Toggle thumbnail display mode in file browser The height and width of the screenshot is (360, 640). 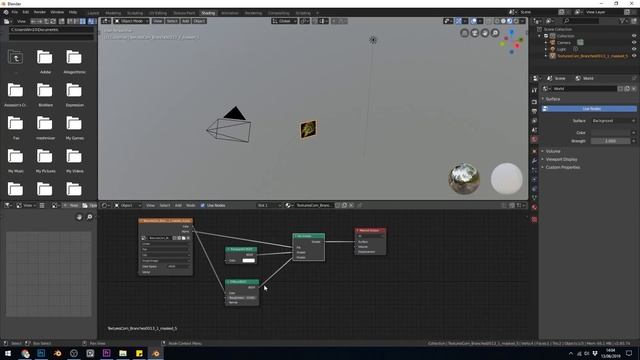[x=83, y=21]
